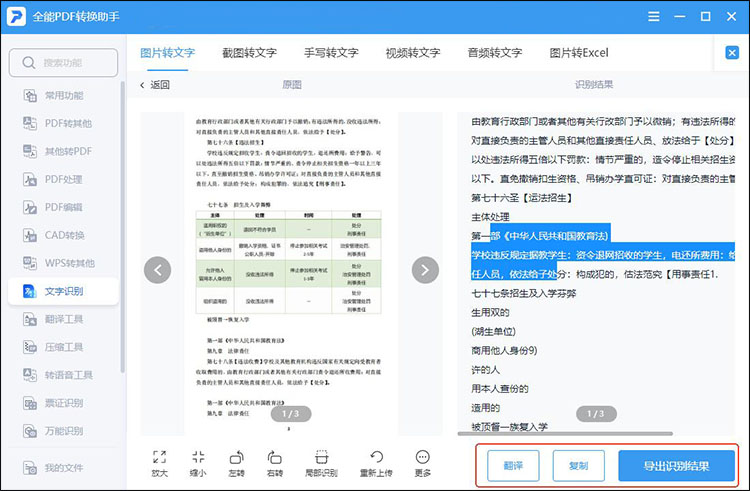Click the 放大 zoom in icon

click(160, 456)
